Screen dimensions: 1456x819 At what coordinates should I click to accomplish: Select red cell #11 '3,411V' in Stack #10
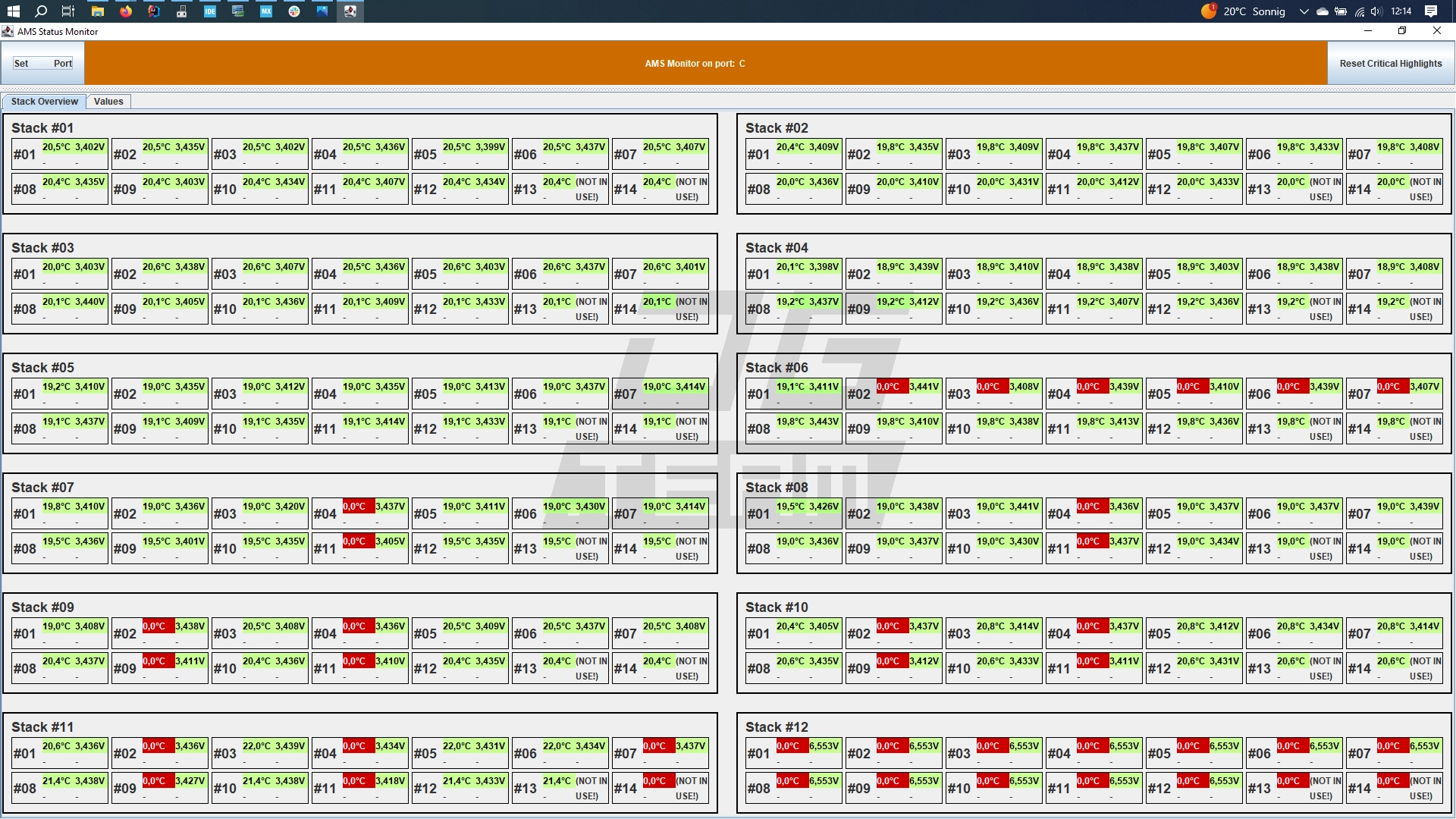(x=1094, y=668)
